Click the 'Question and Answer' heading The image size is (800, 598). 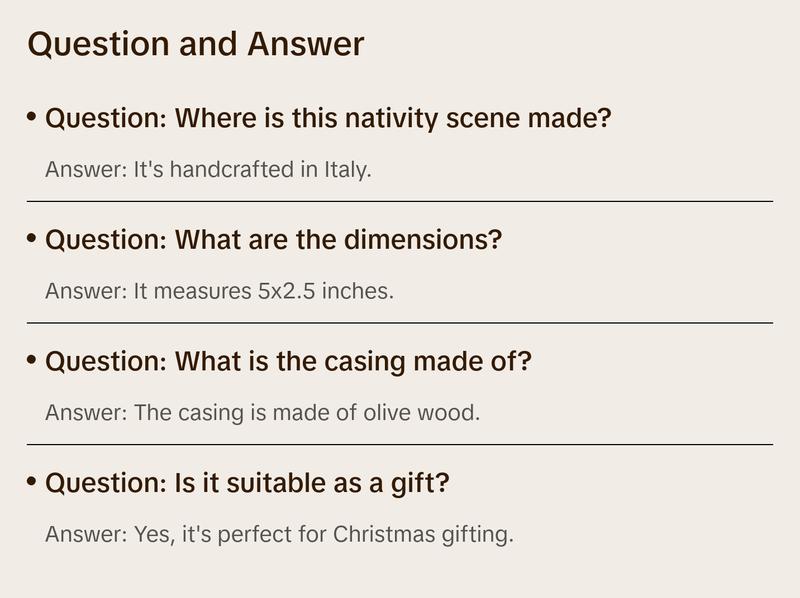coord(196,45)
